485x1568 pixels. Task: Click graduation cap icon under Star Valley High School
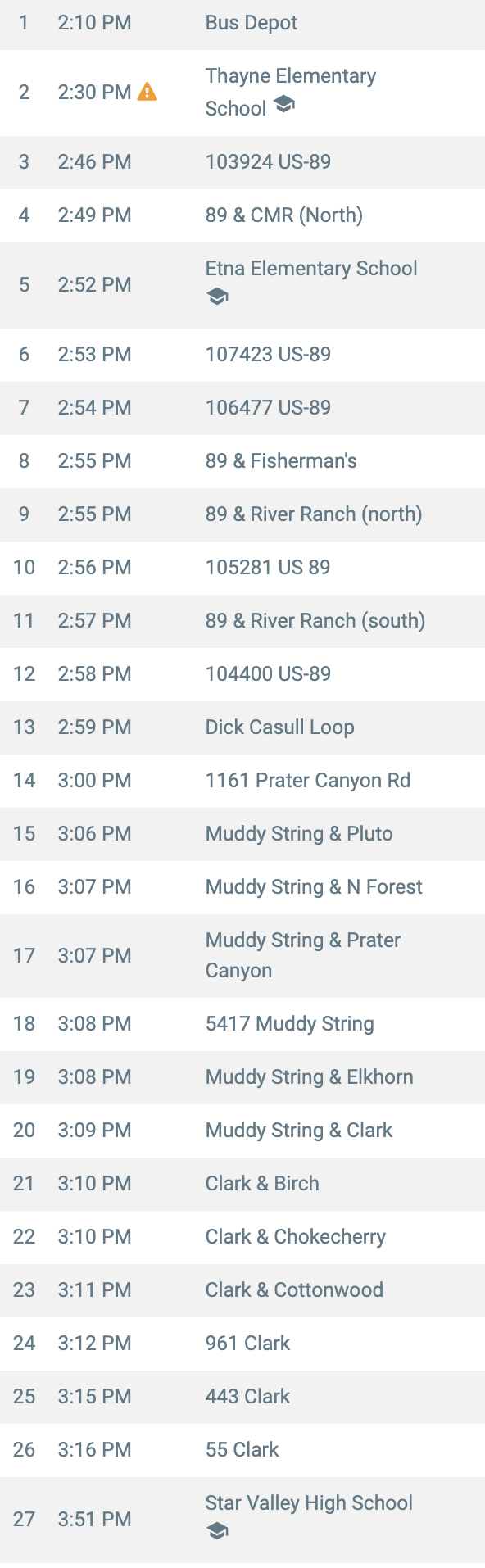217,1531
